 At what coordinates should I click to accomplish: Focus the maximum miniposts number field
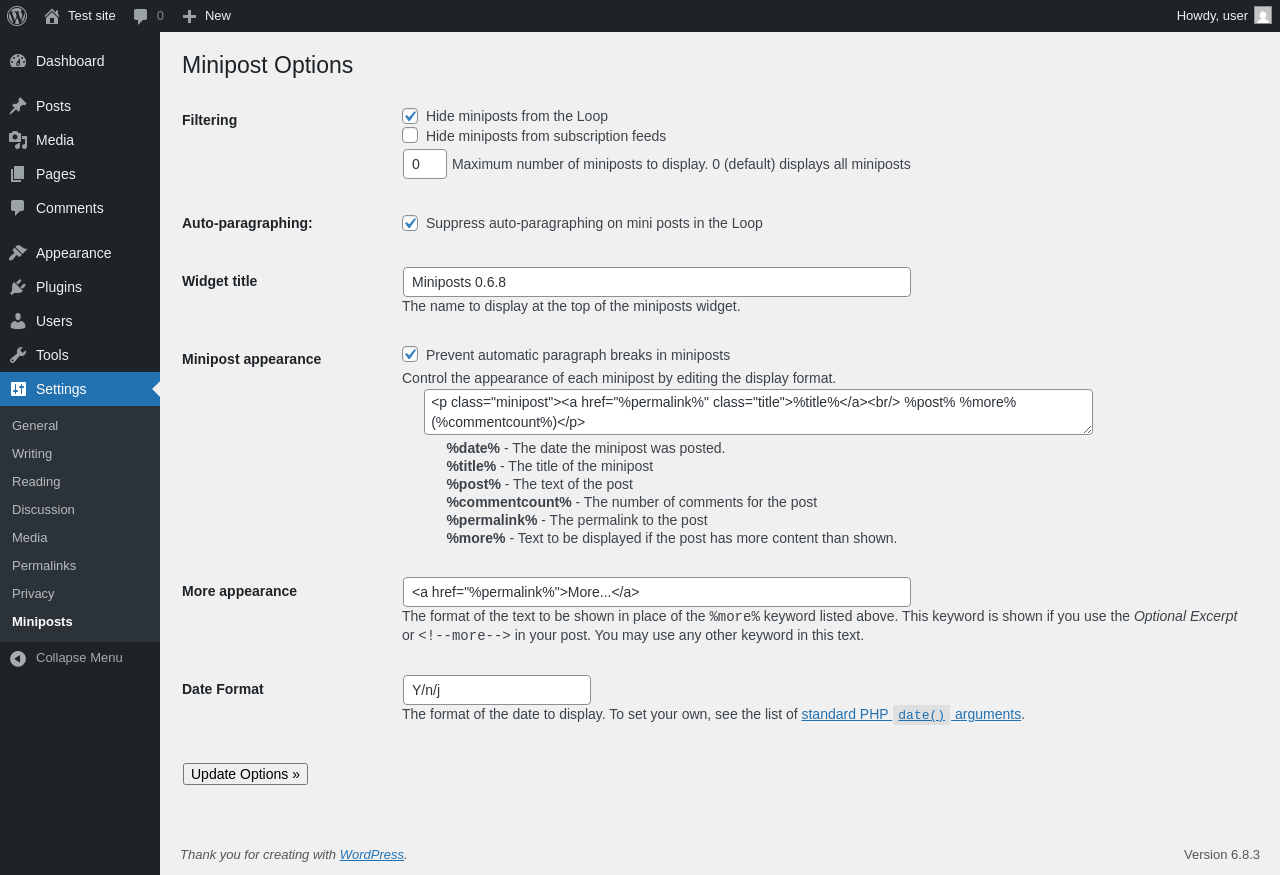point(425,164)
